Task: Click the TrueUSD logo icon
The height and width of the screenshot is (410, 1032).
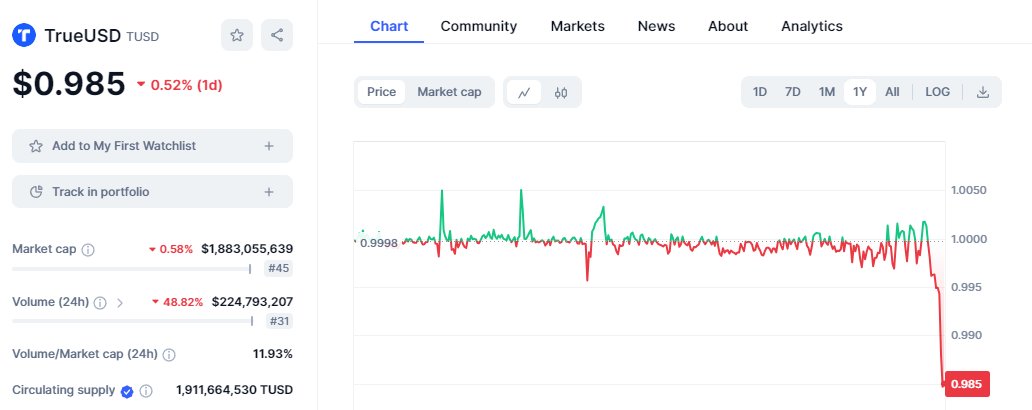Action: tap(24, 35)
